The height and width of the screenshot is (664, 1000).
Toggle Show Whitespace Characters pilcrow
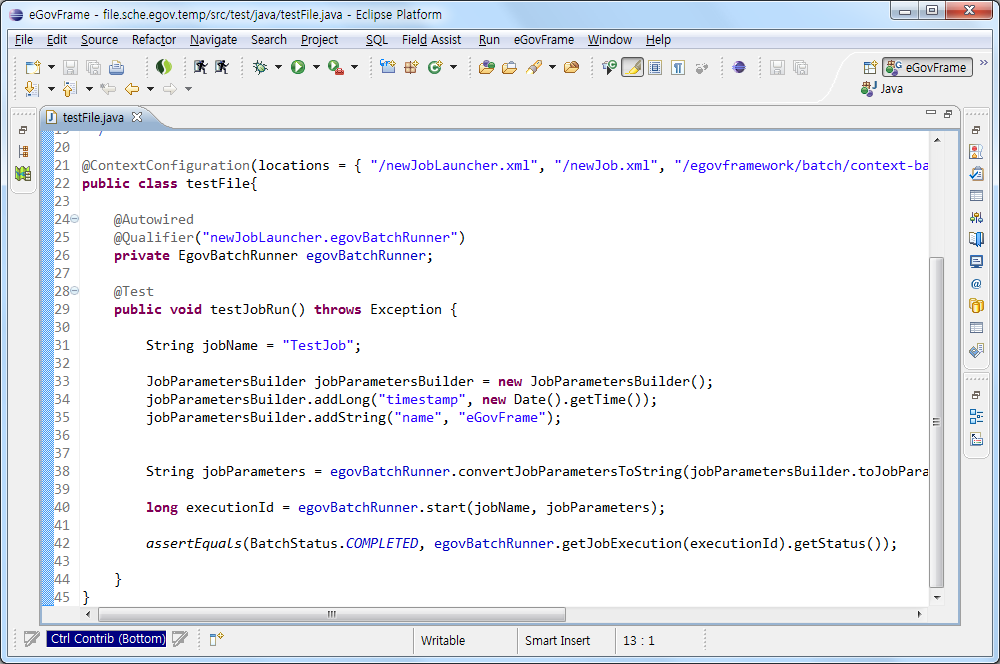678,67
